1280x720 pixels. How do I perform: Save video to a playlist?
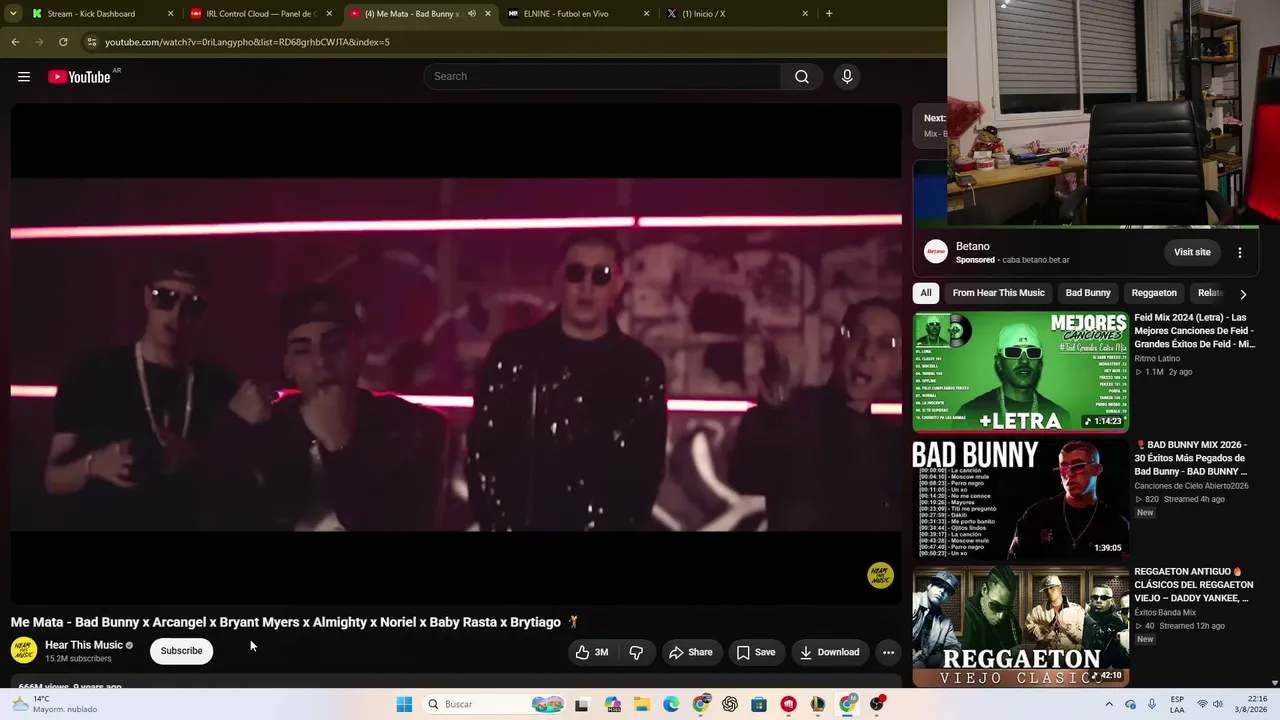pyautogui.click(x=756, y=652)
